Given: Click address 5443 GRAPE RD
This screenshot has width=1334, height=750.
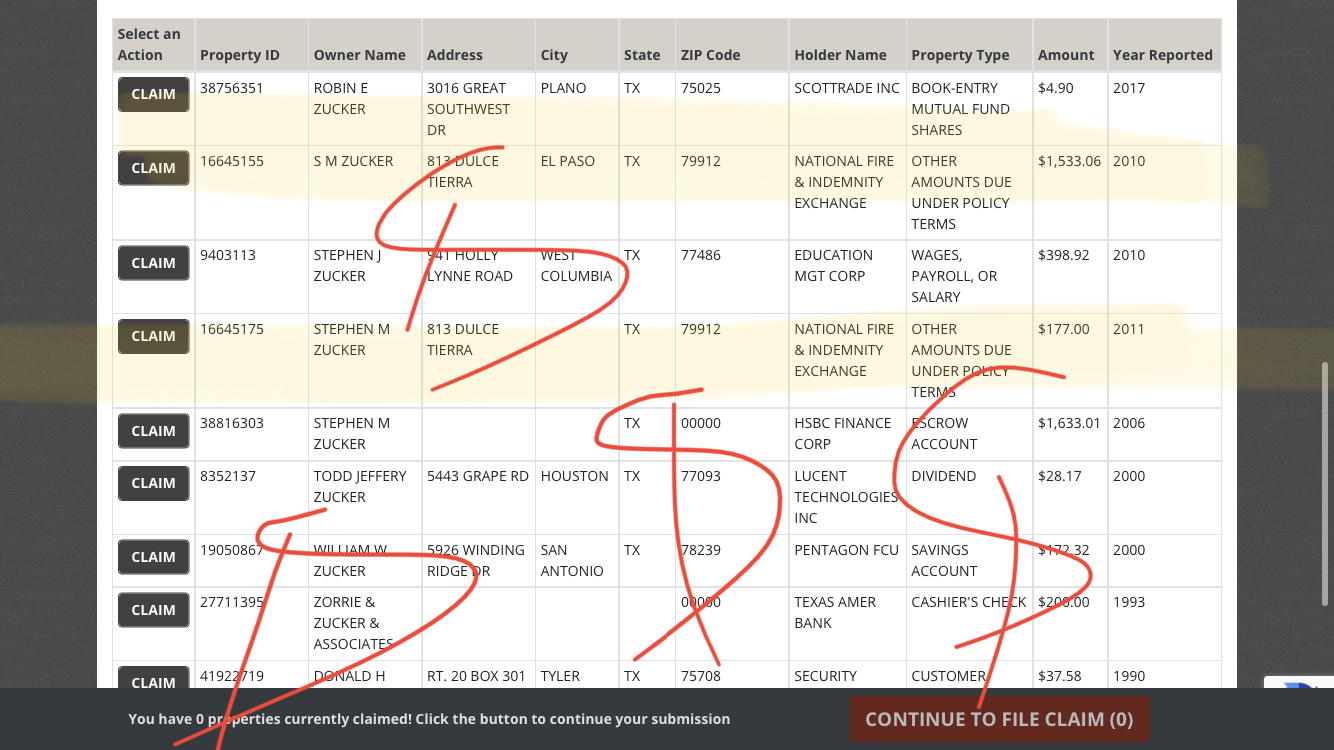Looking at the screenshot, I should [x=478, y=476].
